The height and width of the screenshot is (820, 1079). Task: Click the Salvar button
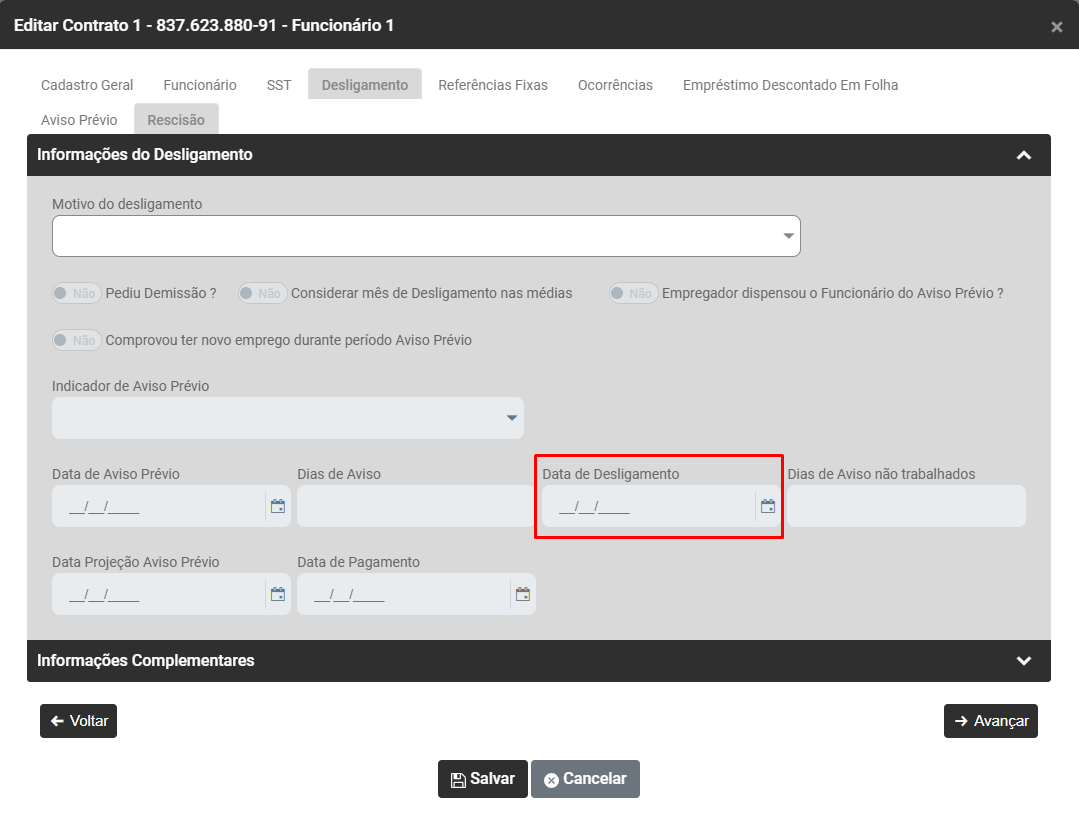pos(483,779)
